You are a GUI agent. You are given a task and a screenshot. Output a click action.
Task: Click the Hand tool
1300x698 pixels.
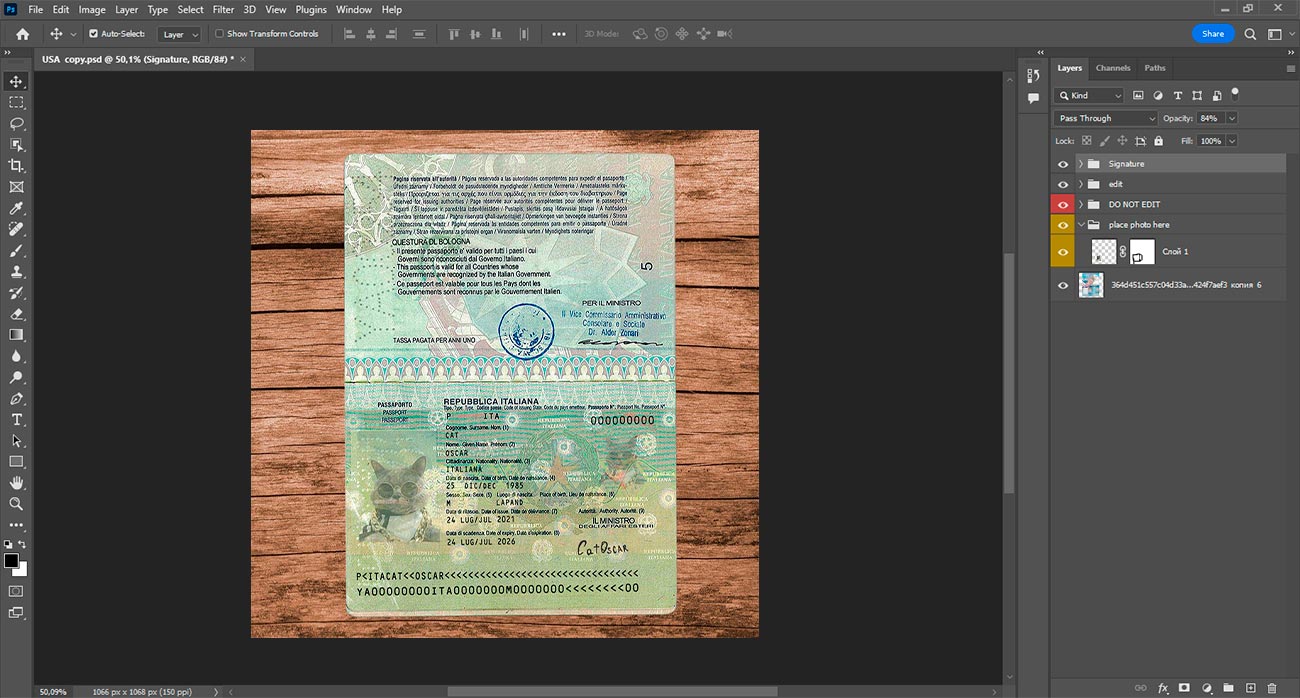16,483
